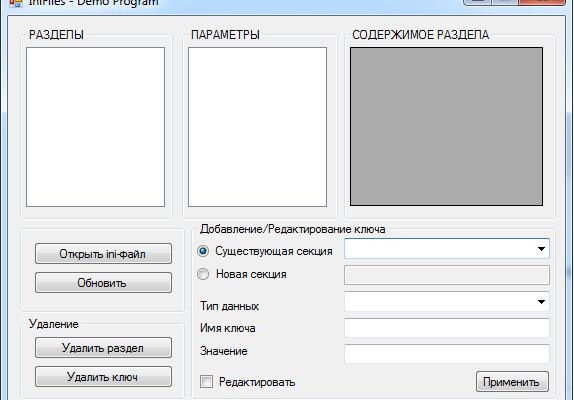The image size is (574, 400).
Task: Click the 'Применить' button
Action: coord(512,382)
